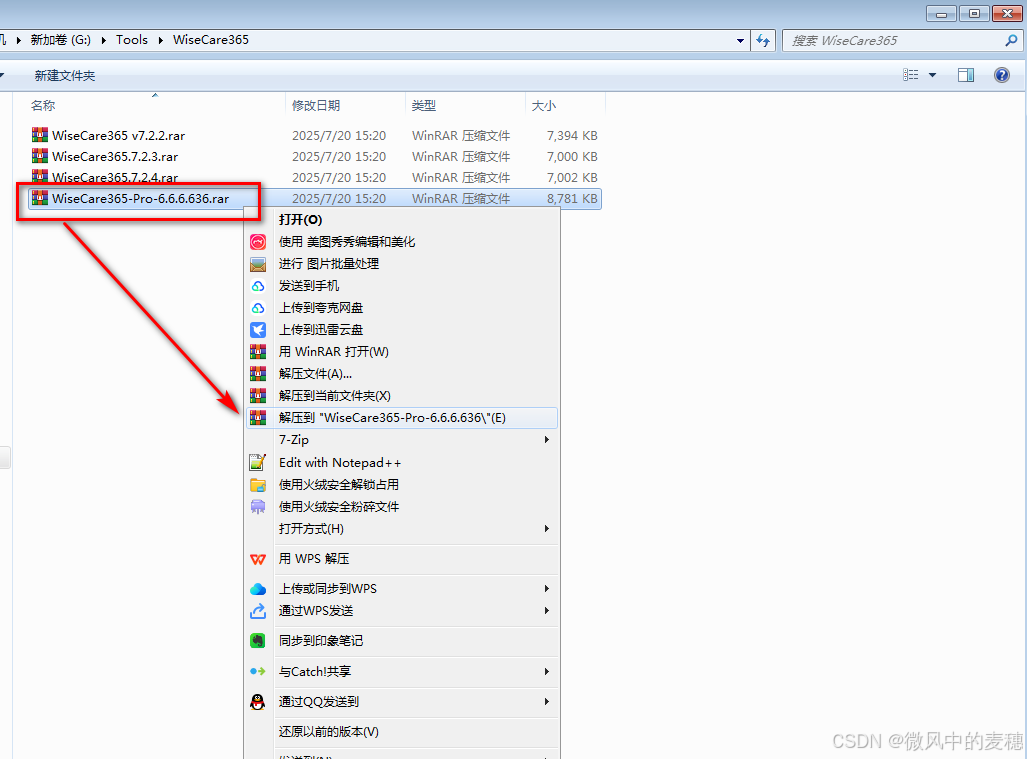Screen dimensions: 1027x759
Task: Toggle the preview pane icon
Action: click(966, 75)
